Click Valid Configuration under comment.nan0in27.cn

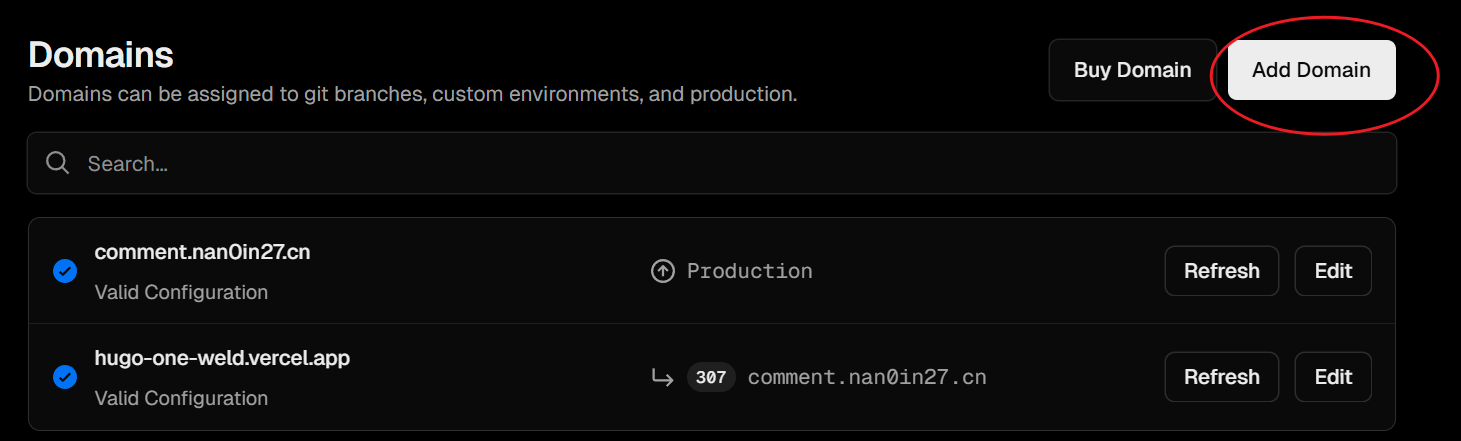click(181, 292)
